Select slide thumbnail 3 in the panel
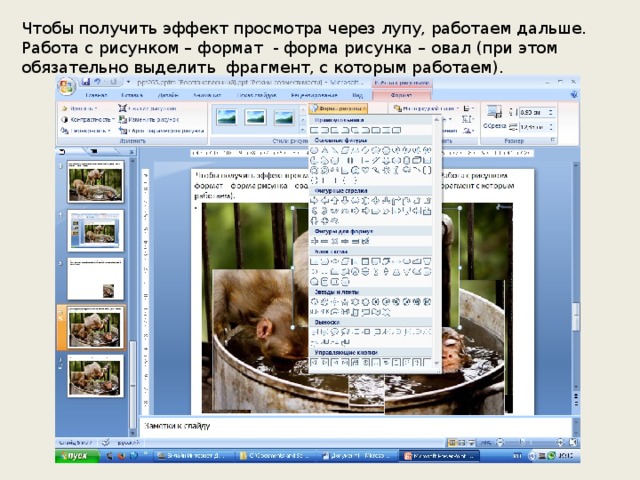 click(x=96, y=279)
